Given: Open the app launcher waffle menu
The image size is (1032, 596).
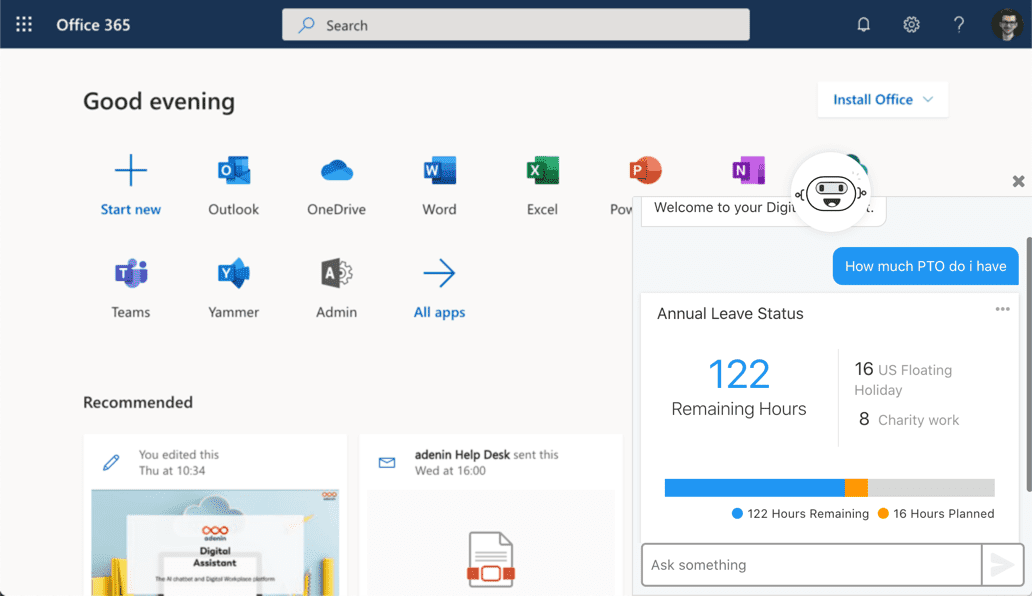Looking at the screenshot, I should point(24,25).
